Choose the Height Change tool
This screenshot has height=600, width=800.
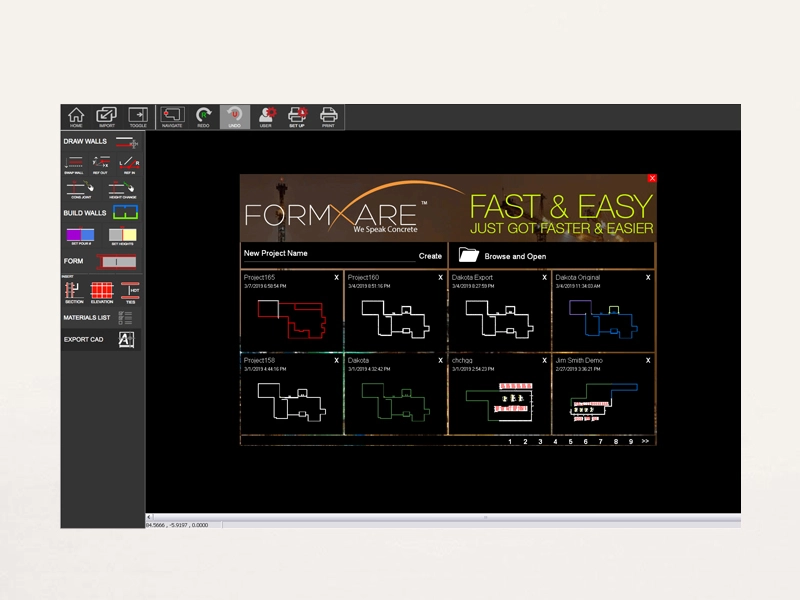122,189
